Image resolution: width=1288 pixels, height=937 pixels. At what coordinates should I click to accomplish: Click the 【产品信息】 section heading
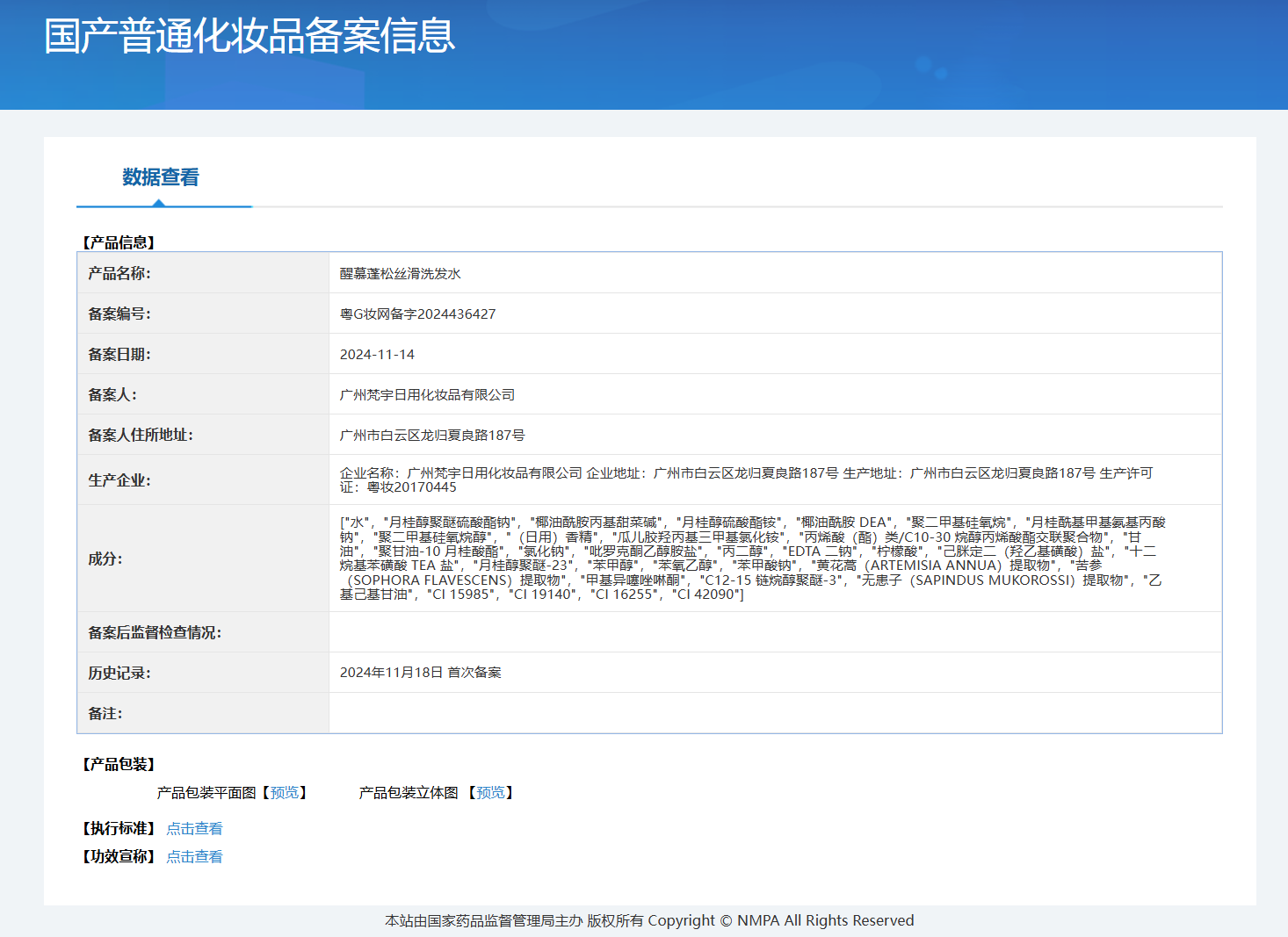coord(119,242)
